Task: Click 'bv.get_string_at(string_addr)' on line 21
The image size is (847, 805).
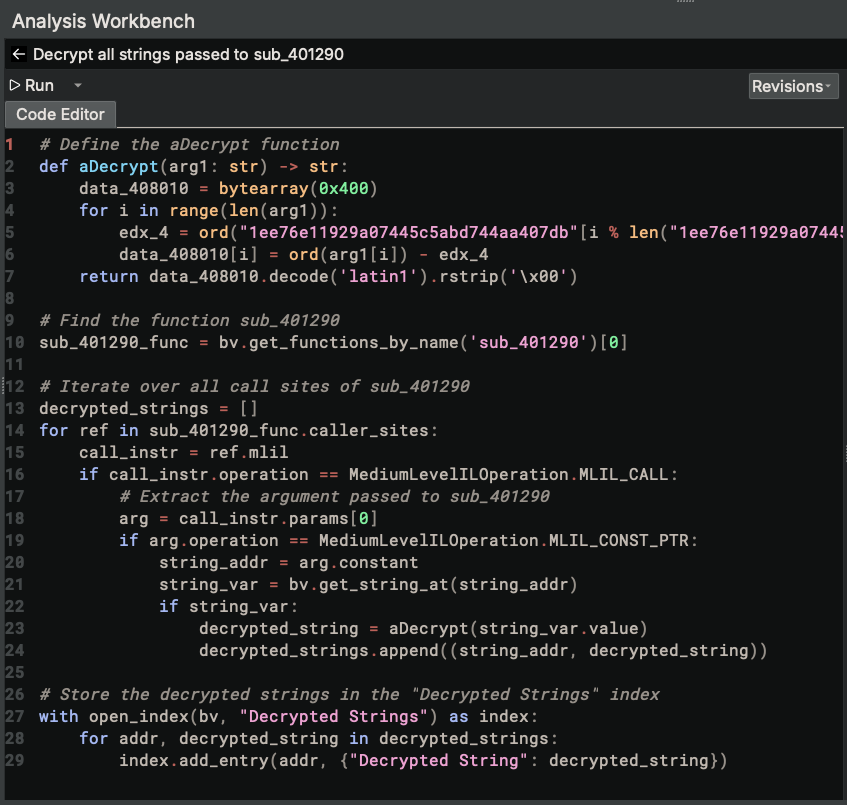Action: pos(433,585)
